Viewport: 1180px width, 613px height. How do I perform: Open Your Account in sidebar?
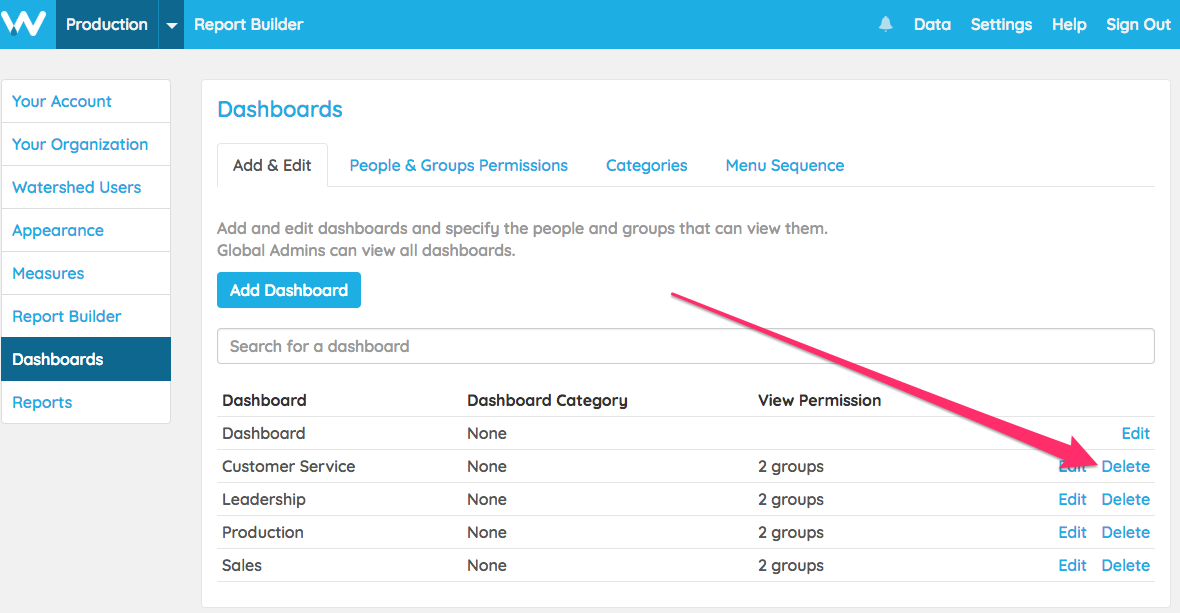86,102
